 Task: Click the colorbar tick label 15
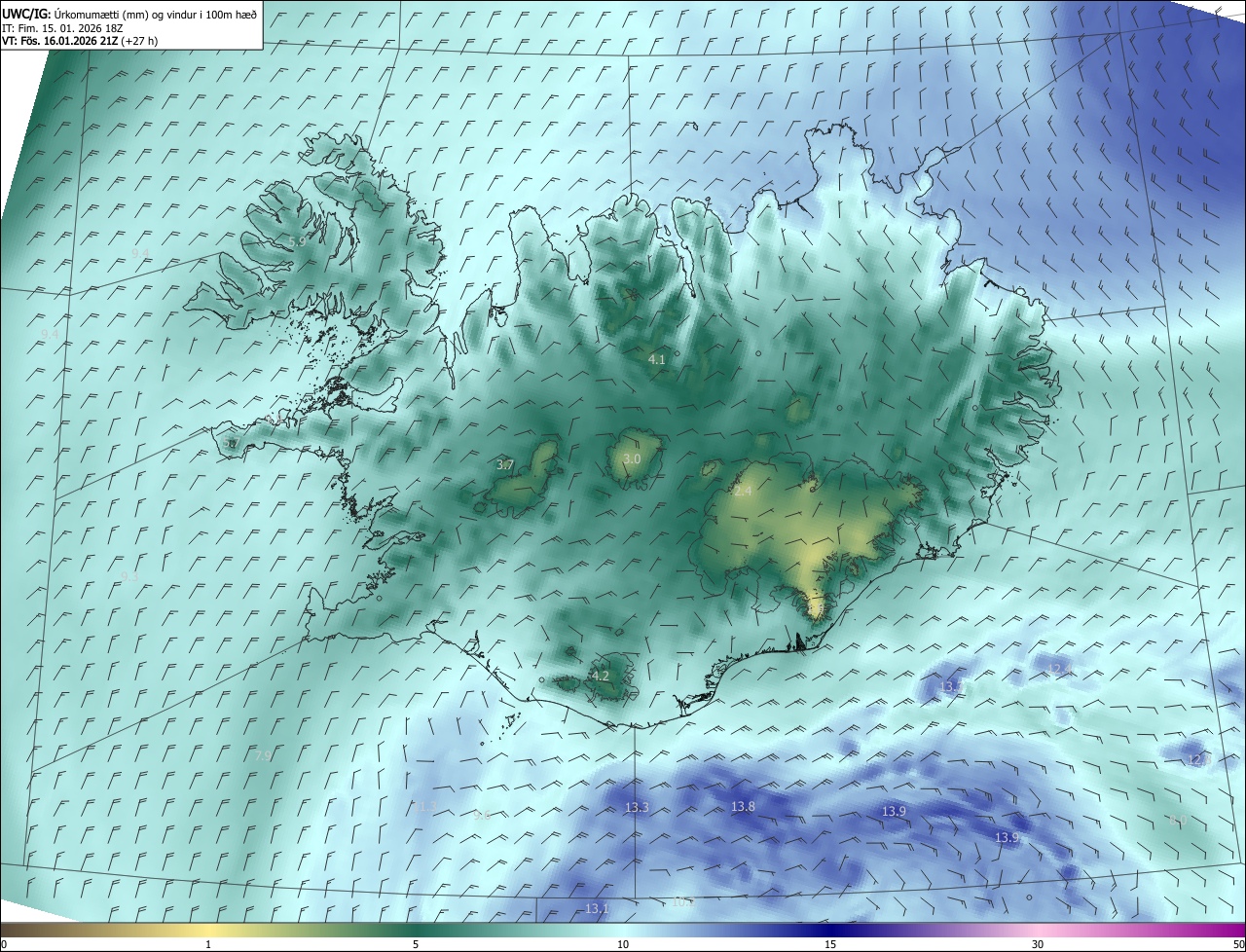tap(830, 944)
